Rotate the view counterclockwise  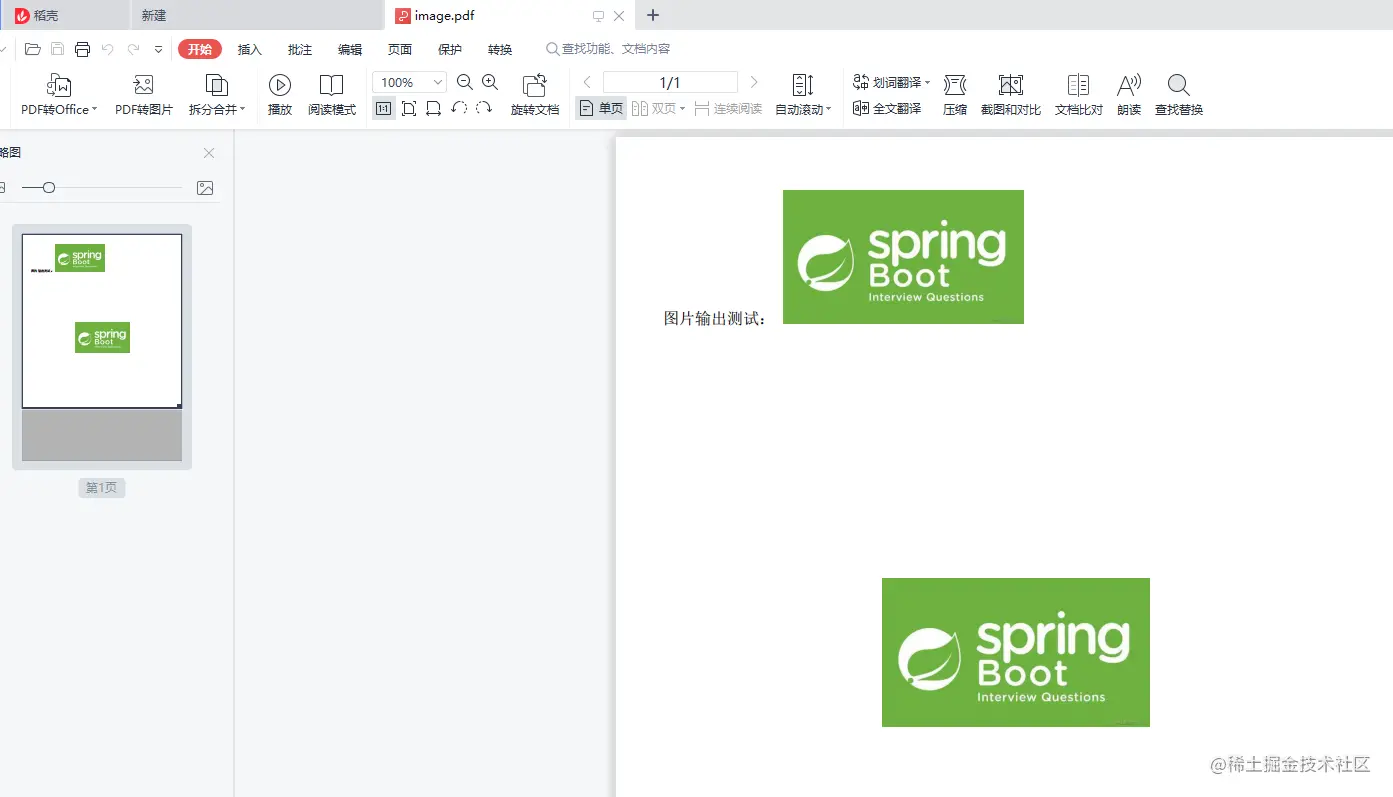pos(459,108)
